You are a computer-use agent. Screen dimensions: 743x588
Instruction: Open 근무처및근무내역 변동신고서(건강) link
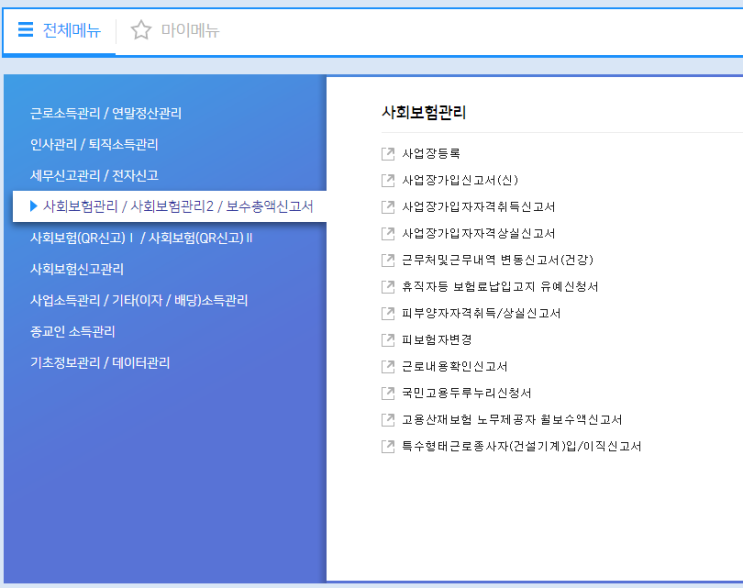(498, 260)
